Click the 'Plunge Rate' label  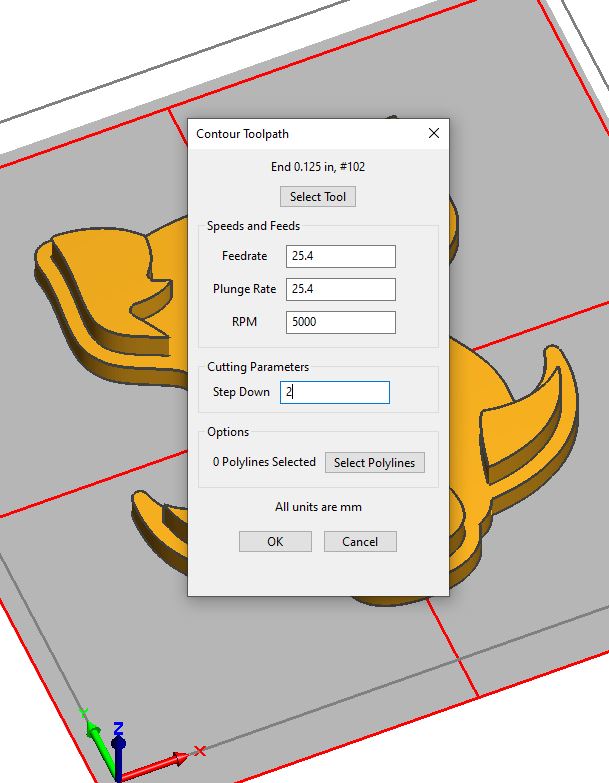[x=245, y=289]
